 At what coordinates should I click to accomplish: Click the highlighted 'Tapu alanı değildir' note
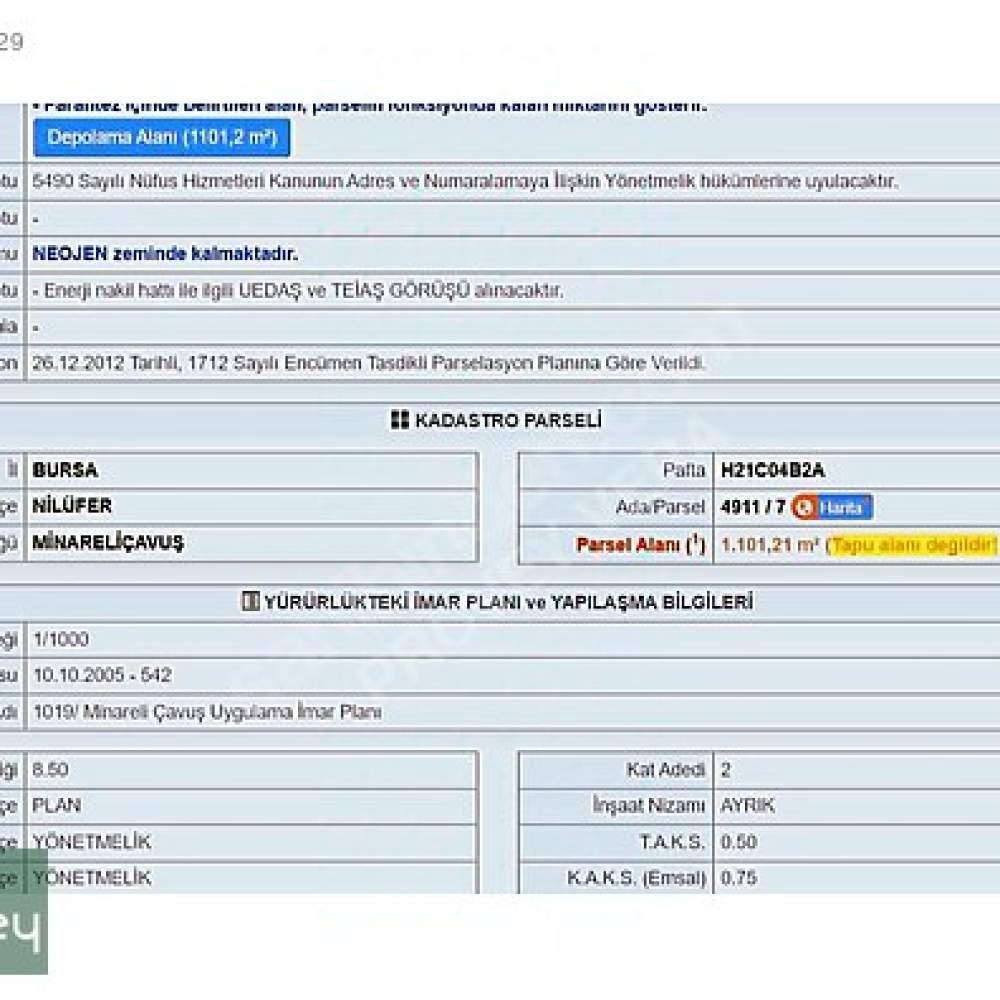912,545
